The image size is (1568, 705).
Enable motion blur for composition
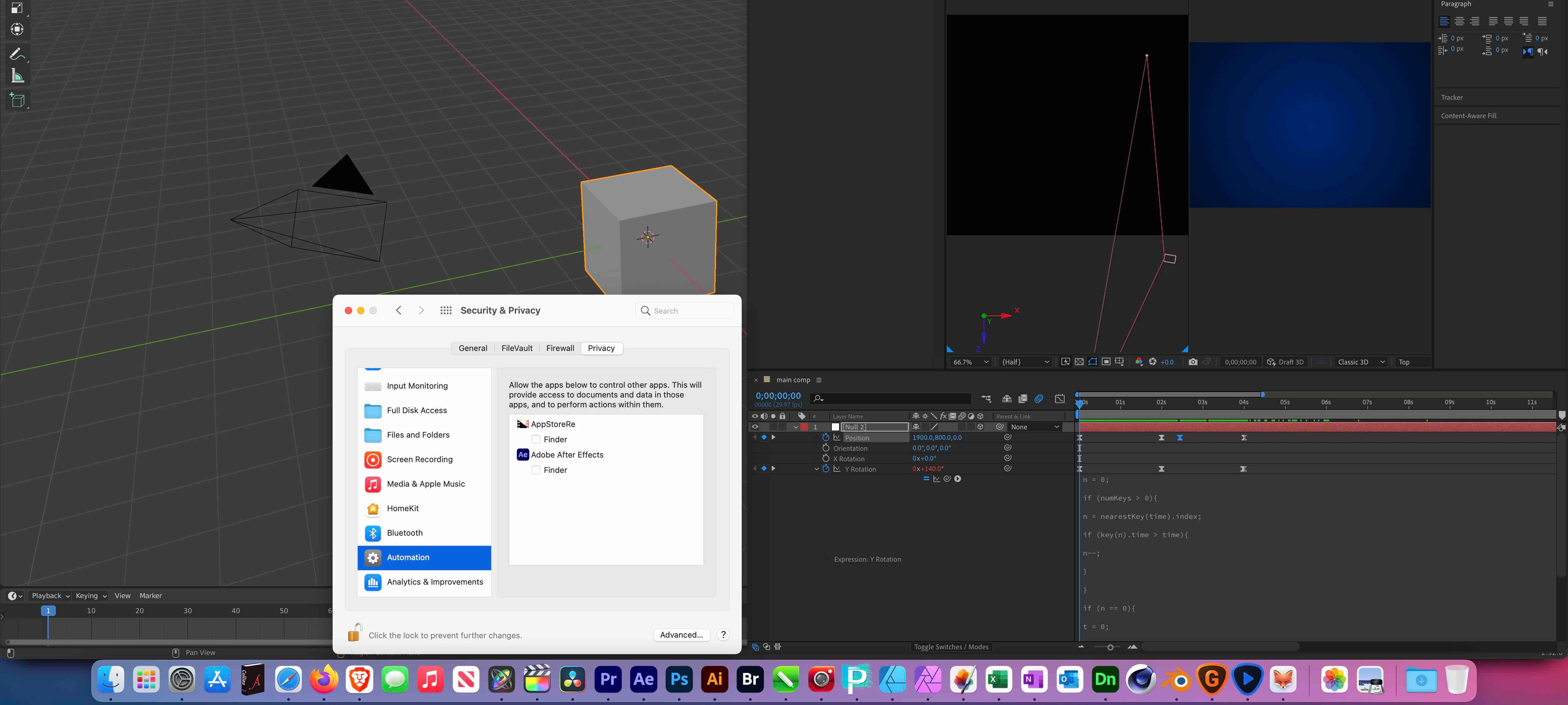(1039, 399)
